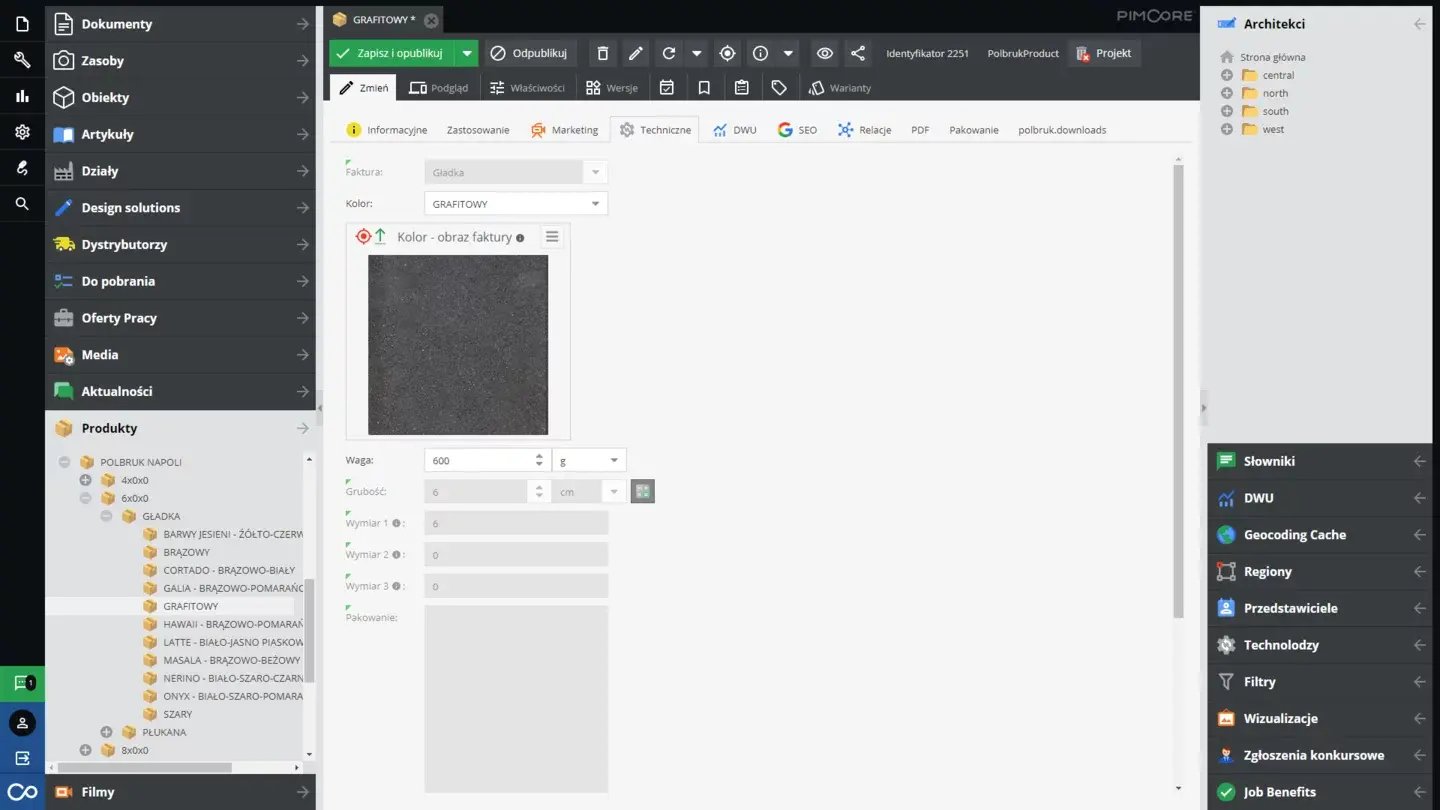Open the Warianty tab
Screen dimensions: 1440x810
(840, 88)
